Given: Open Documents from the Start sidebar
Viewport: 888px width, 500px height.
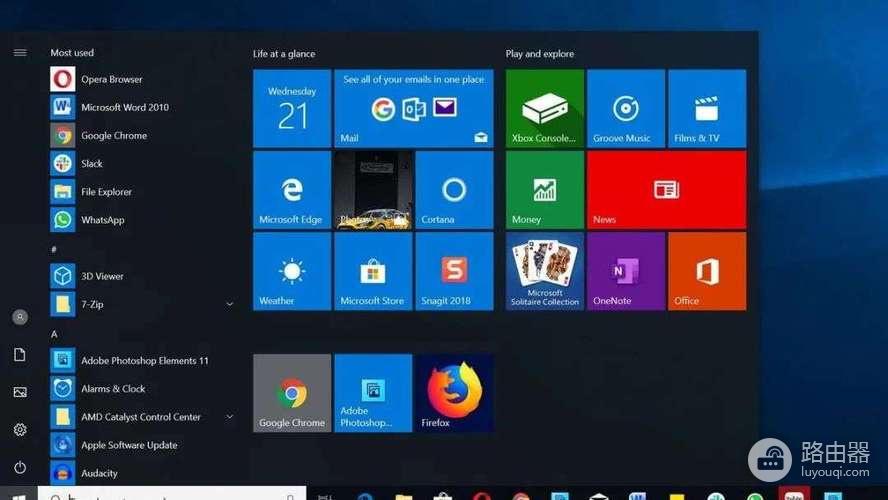Looking at the screenshot, I should point(20,354).
